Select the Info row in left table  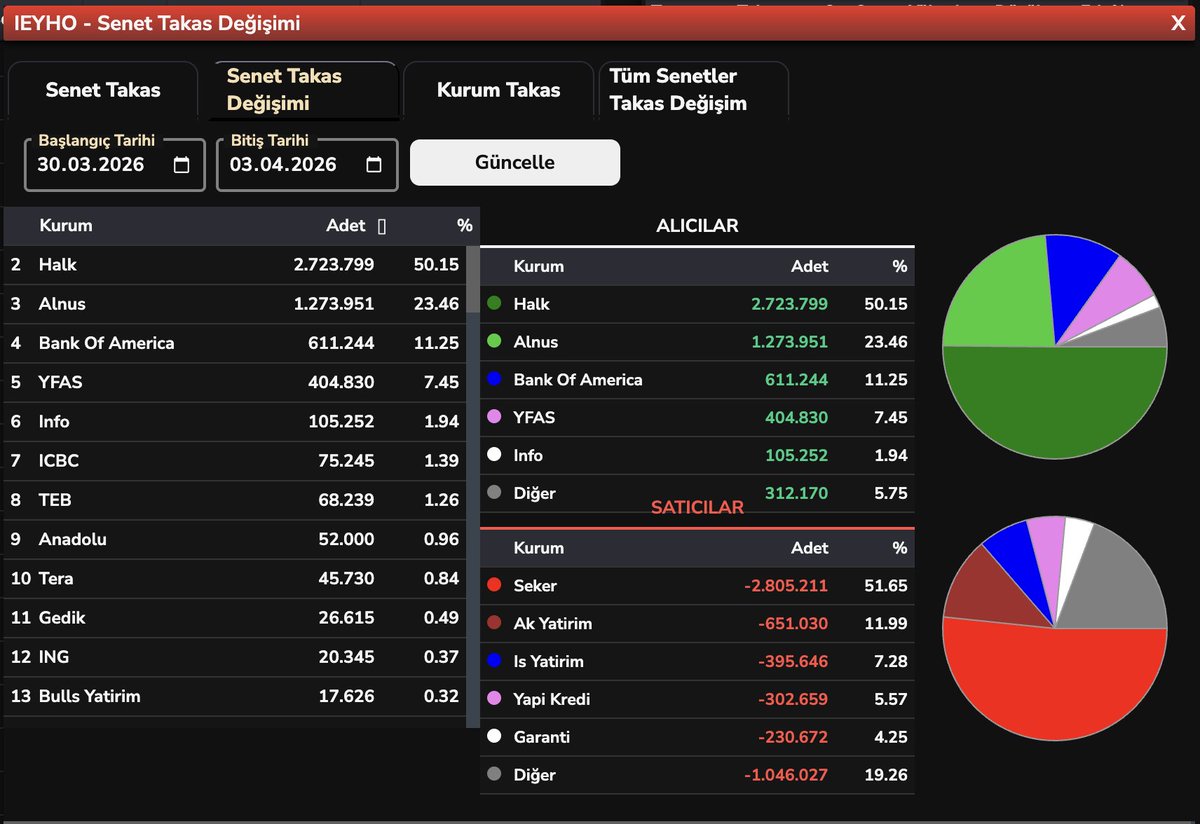[x=235, y=422]
